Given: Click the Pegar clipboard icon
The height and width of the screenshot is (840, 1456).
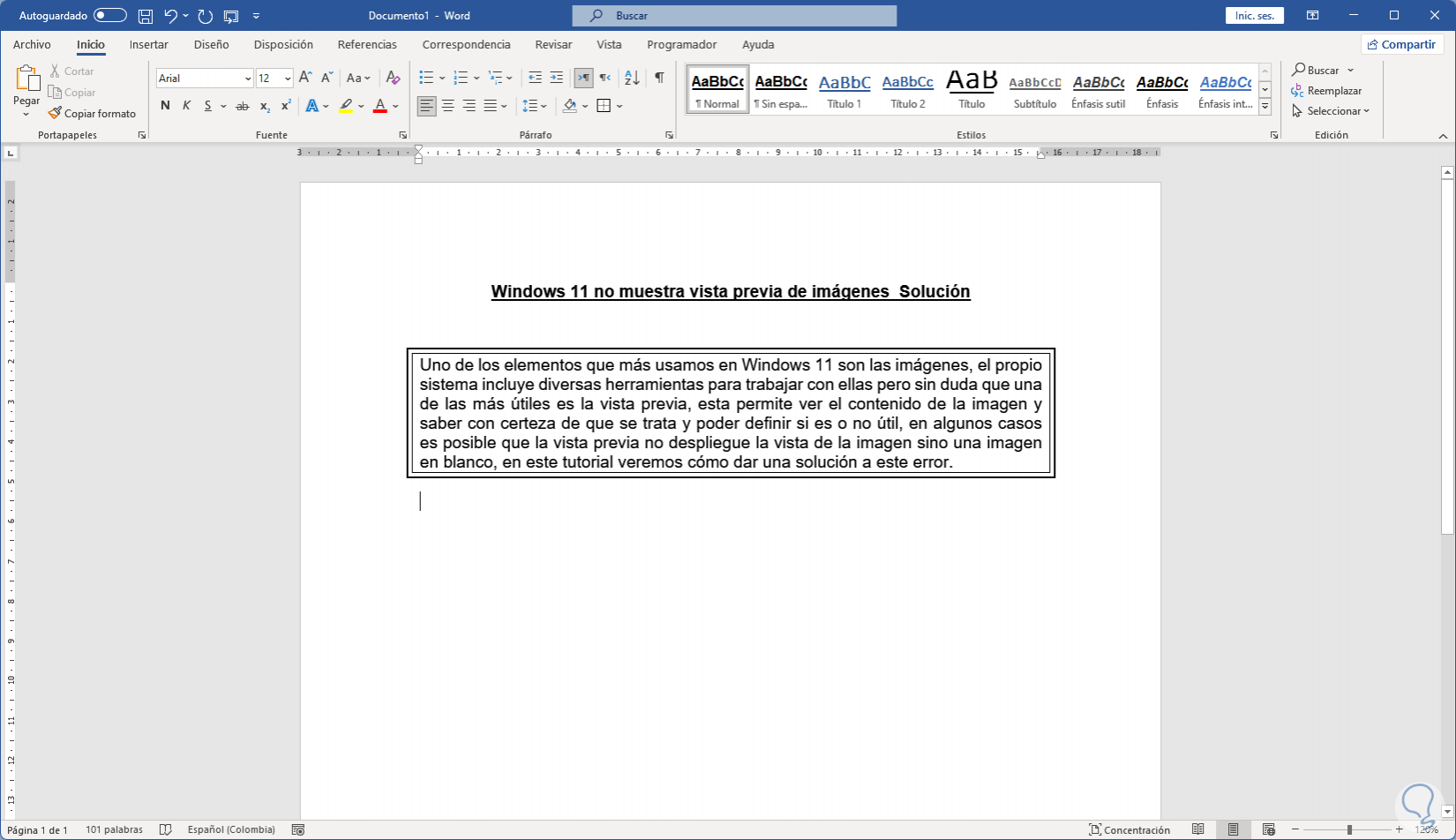Looking at the screenshot, I should pyautogui.click(x=26, y=79).
